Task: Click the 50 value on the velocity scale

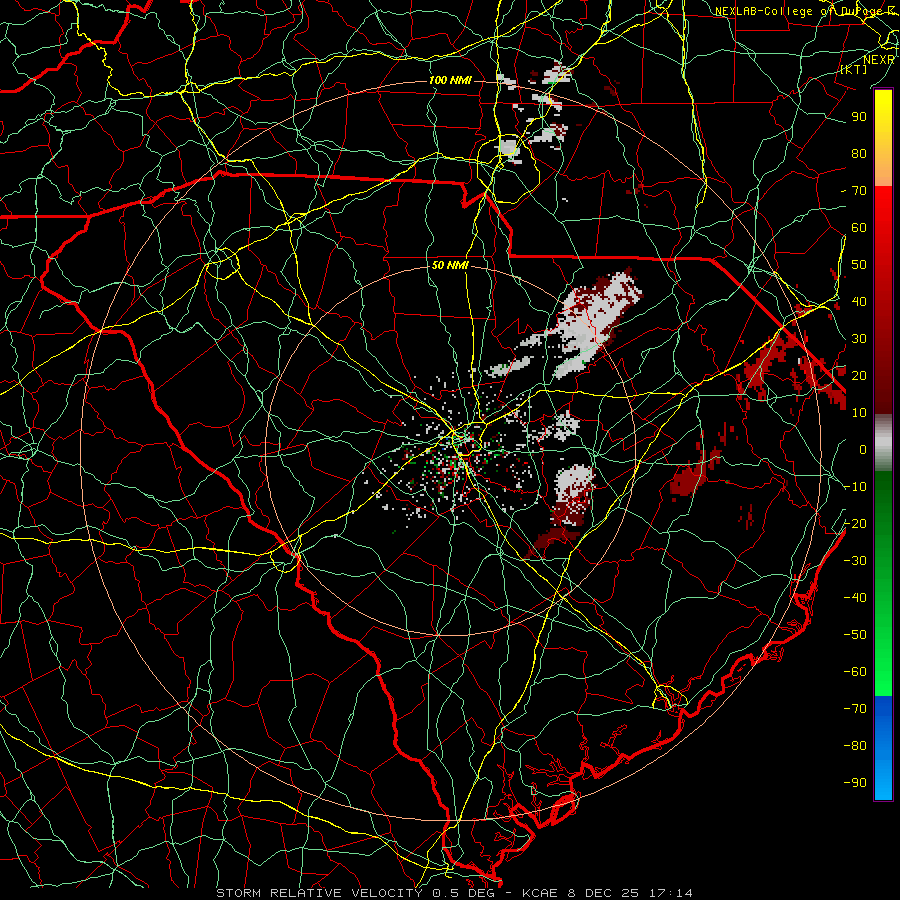Action: 859,265
